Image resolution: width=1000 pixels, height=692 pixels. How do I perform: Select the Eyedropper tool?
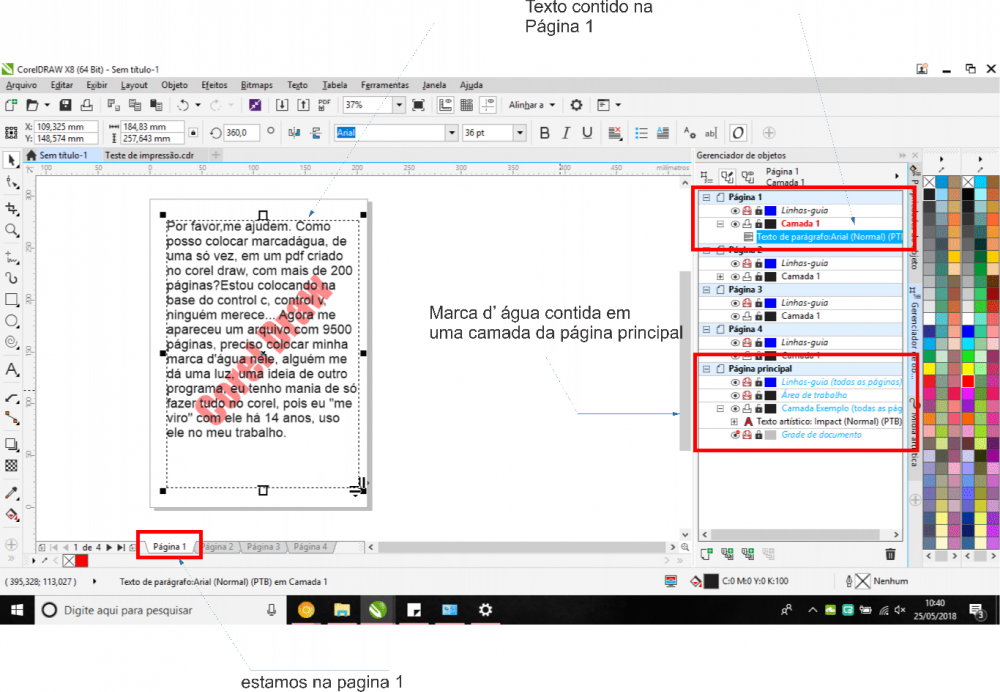(12, 493)
